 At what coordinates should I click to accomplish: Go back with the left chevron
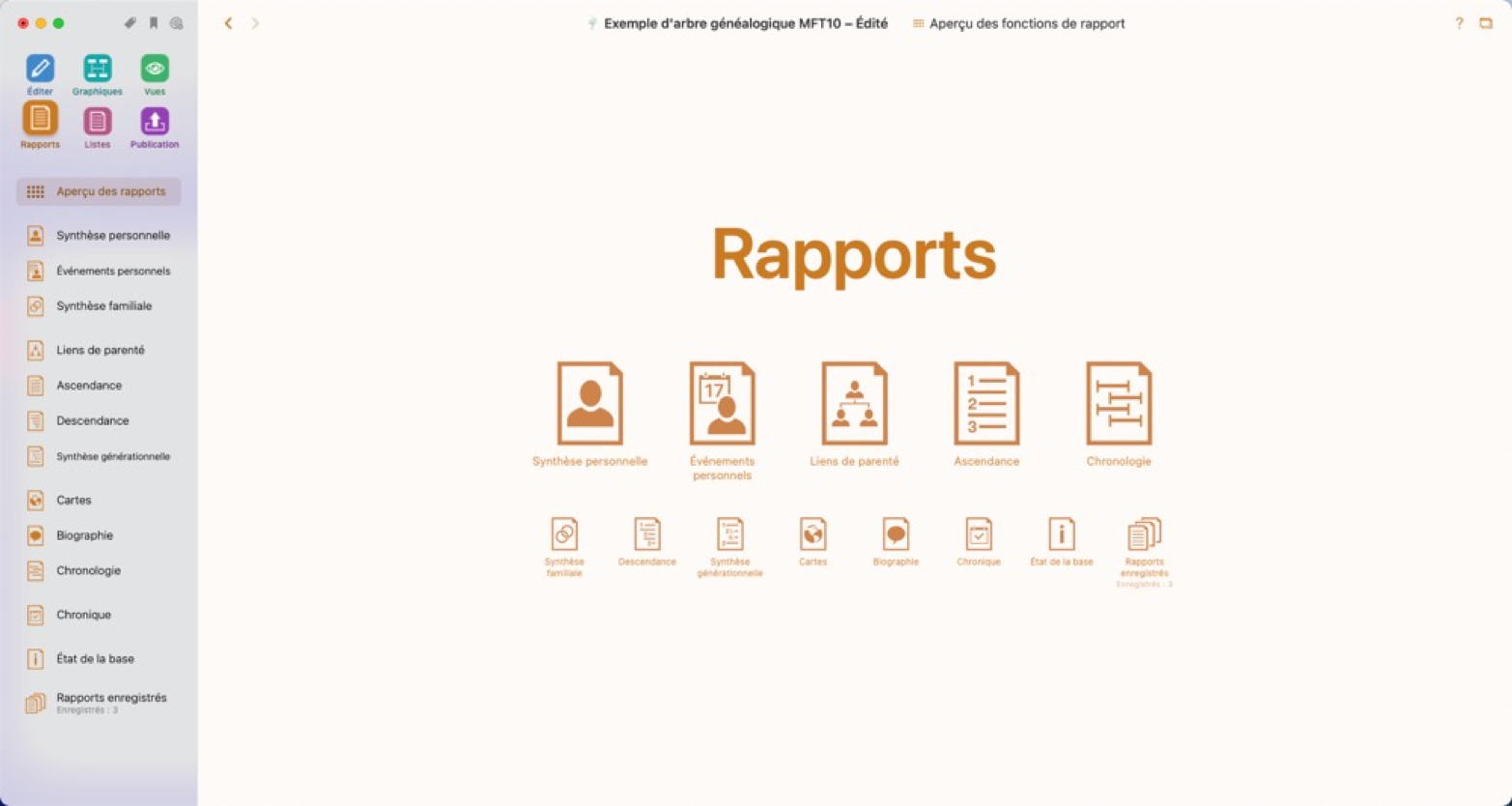point(228,23)
